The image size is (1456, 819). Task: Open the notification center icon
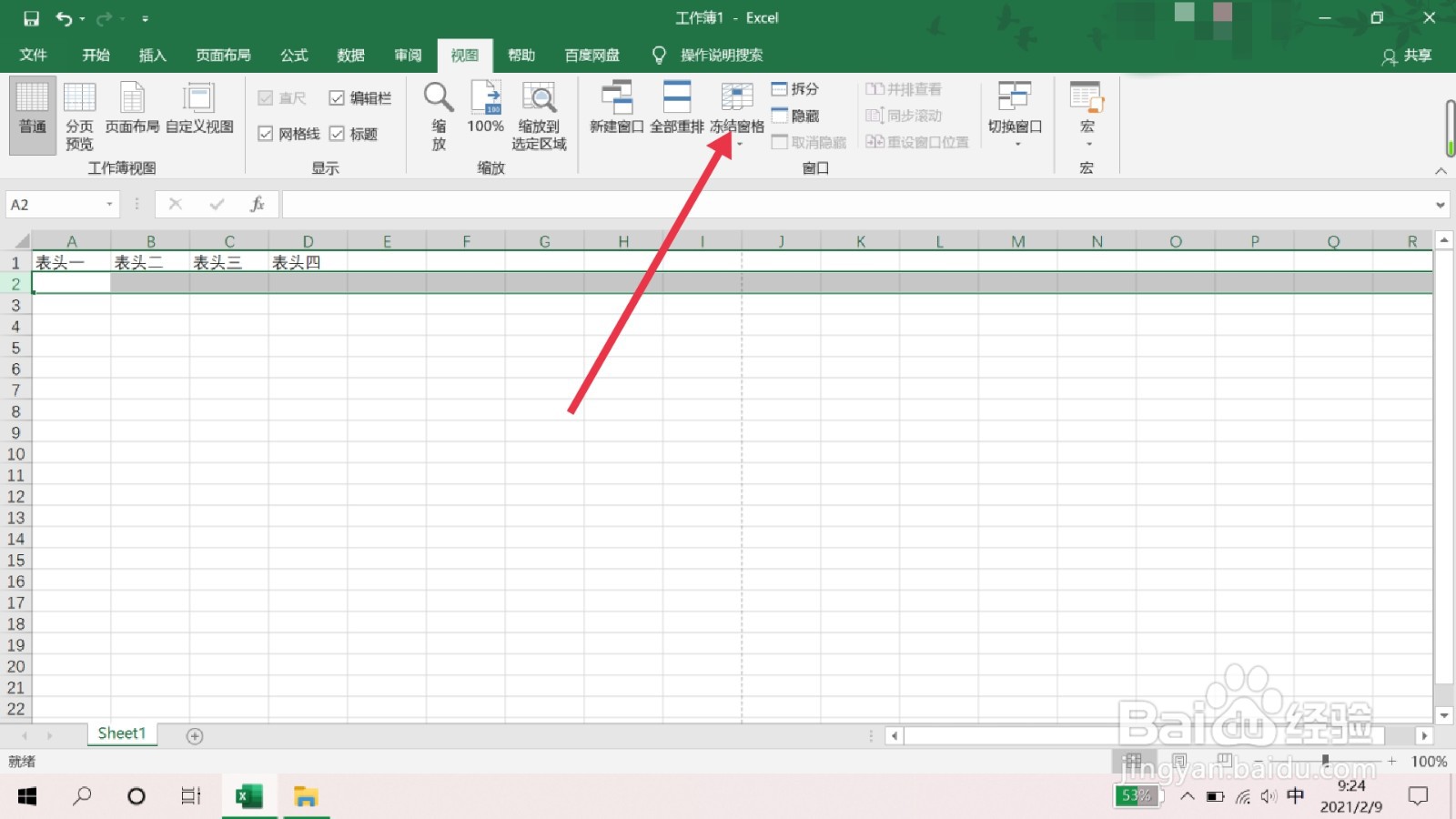[1418, 797]
